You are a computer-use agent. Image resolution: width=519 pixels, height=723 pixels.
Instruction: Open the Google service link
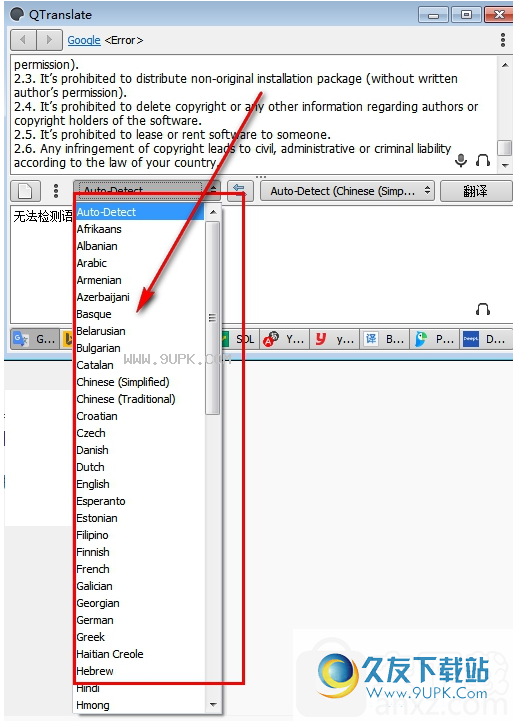pyautogui.click(x=84, y=40)
